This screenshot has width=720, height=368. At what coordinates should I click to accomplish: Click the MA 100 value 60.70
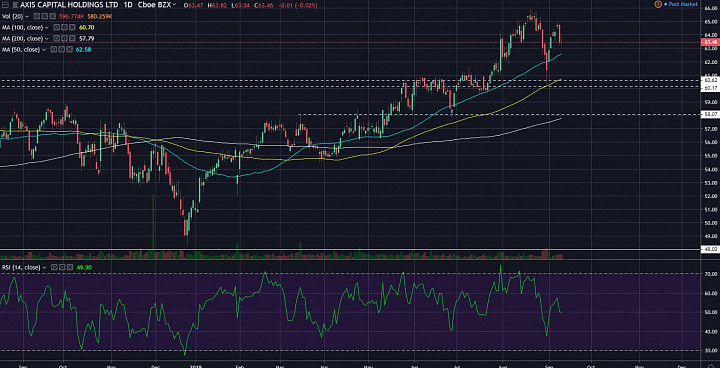[86, 28]
